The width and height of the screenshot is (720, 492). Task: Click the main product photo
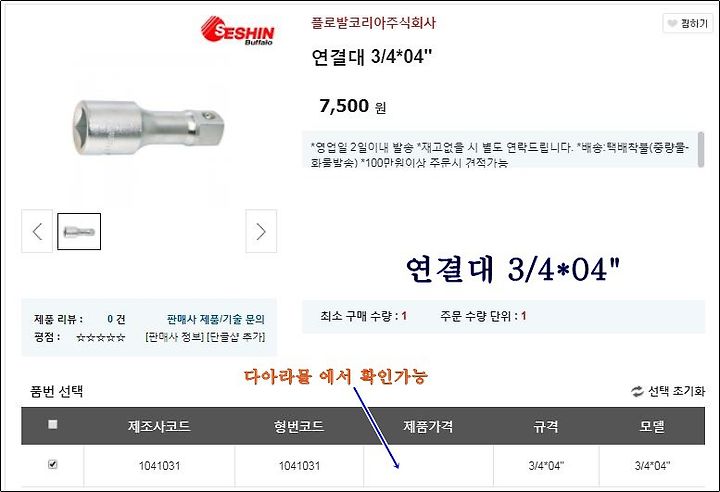click(149, 127)
